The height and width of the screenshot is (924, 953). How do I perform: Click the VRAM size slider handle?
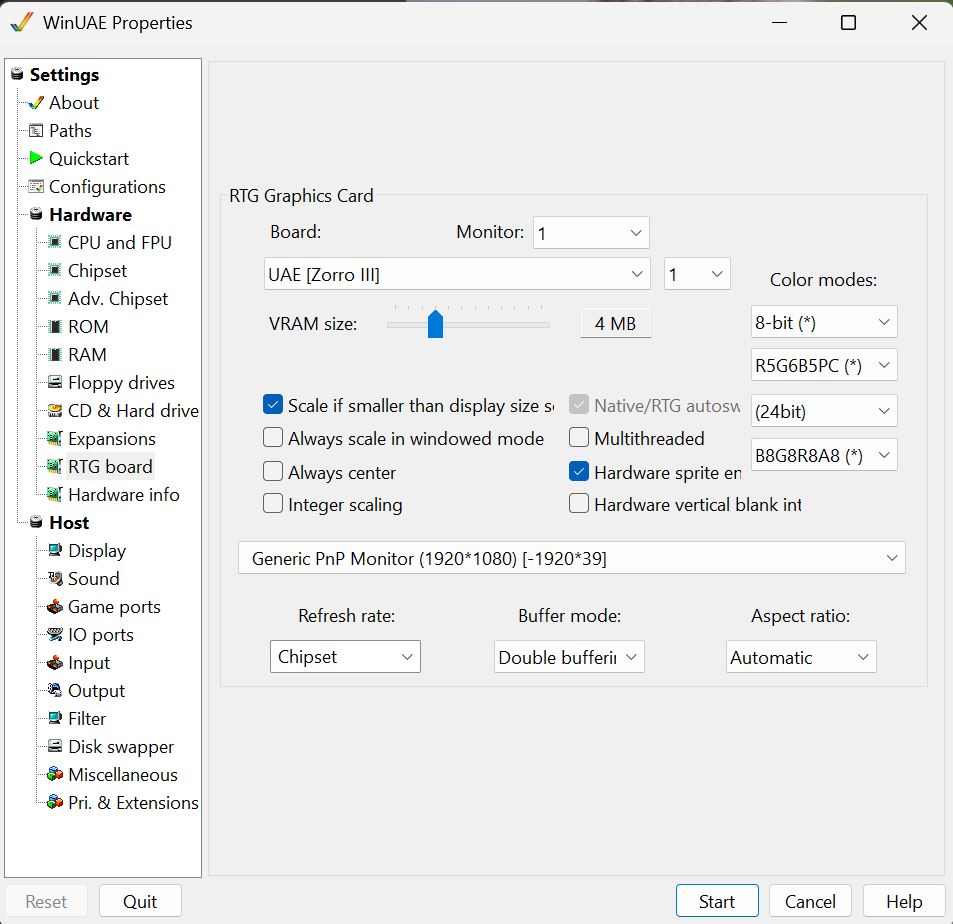coord(435,324)
